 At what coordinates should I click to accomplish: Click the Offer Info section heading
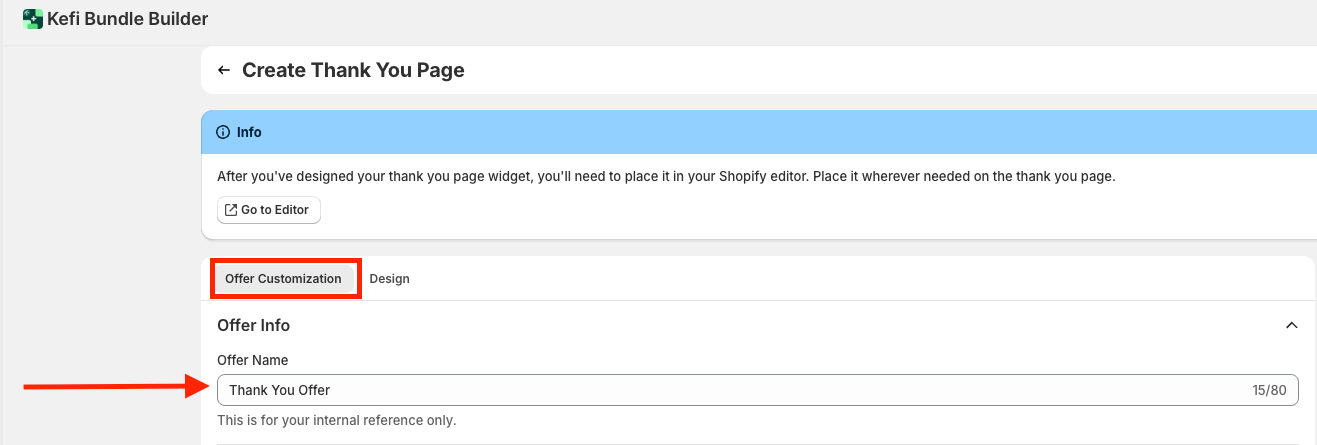tap(253, 325)
